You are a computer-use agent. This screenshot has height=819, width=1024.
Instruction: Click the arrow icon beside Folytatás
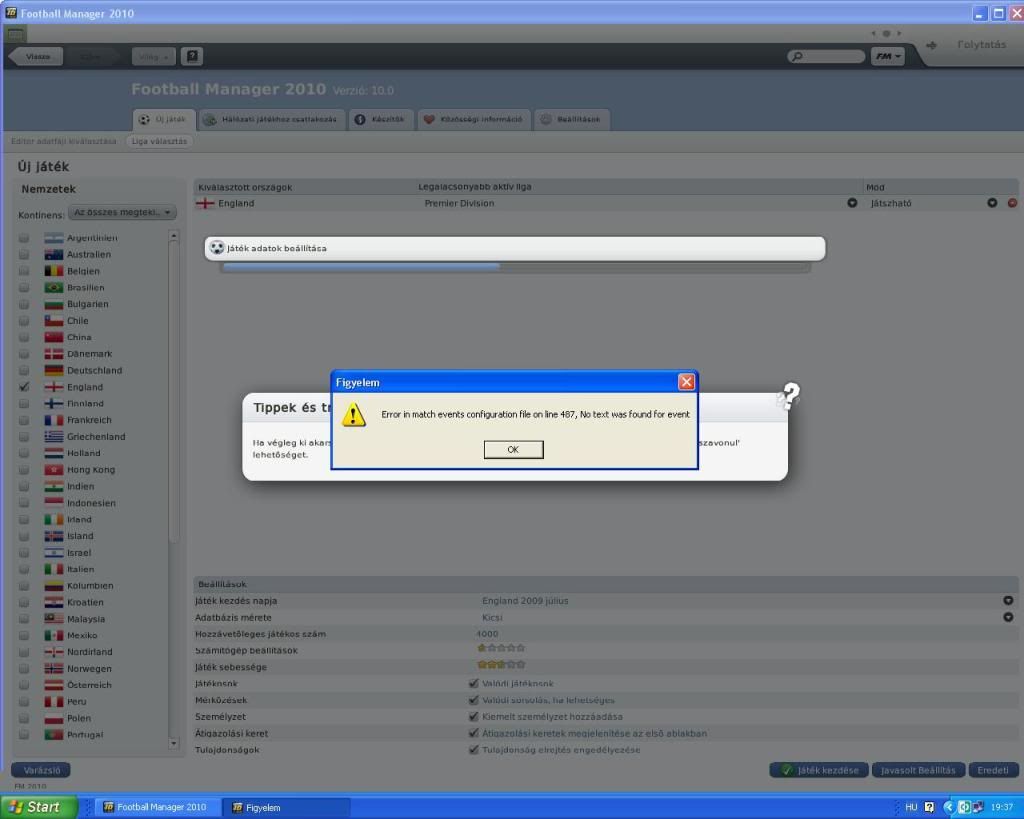point(931,45)
